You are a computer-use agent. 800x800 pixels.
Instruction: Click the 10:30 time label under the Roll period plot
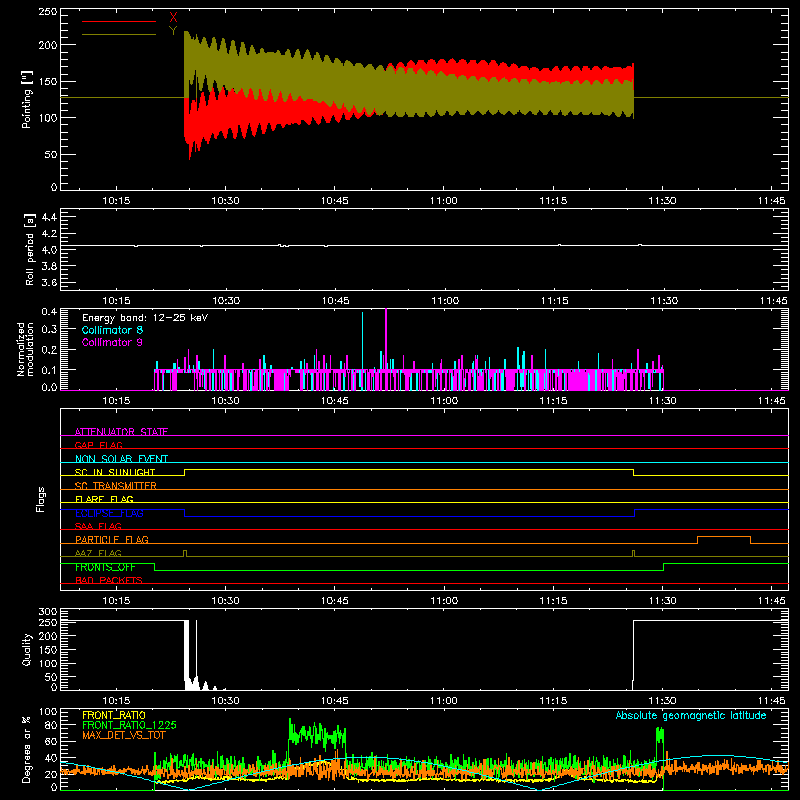226,301
